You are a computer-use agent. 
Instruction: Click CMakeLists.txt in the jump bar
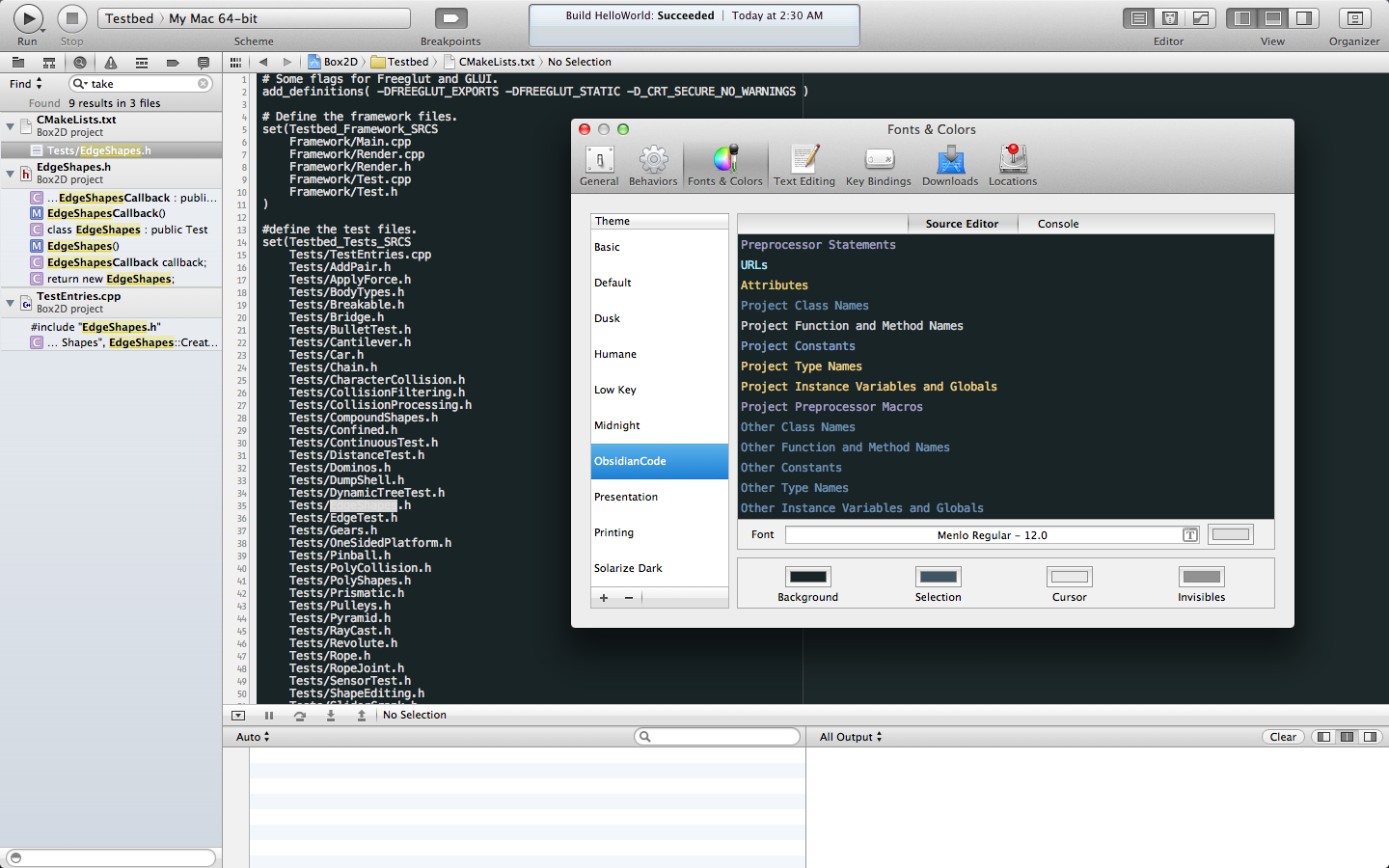488,62
